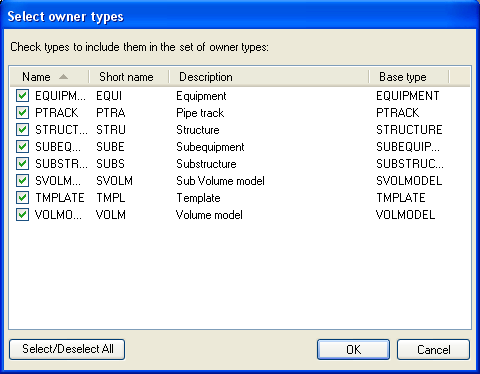Image resolution: width=480 pixels, height=374 pixels.
Task: Sort by the Short name column header
Action: [x=129, y=77]
